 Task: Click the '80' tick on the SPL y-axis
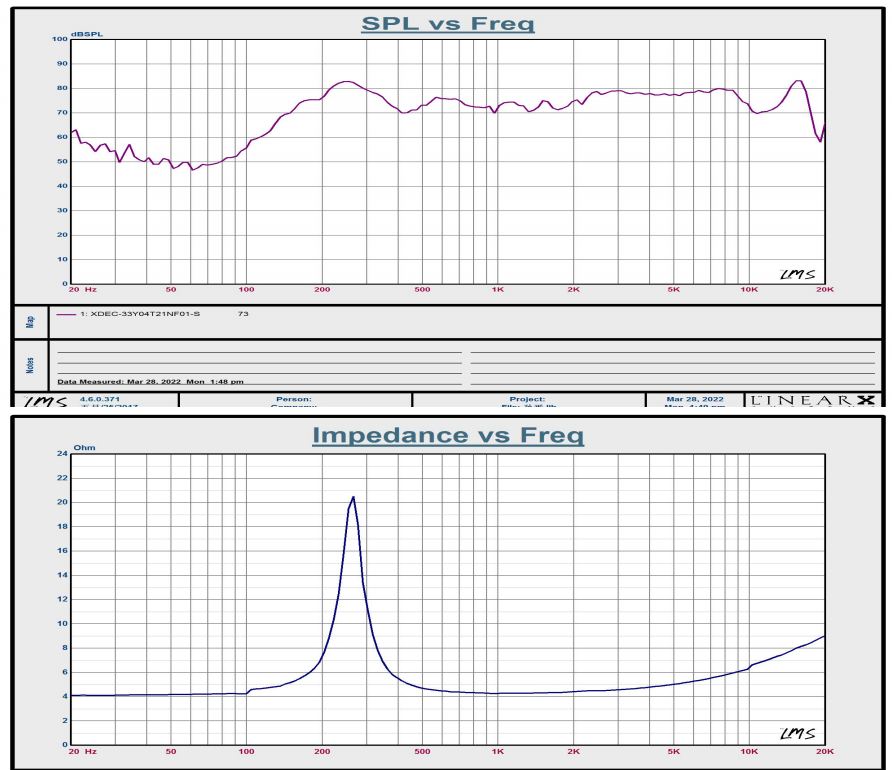[61, 88]
